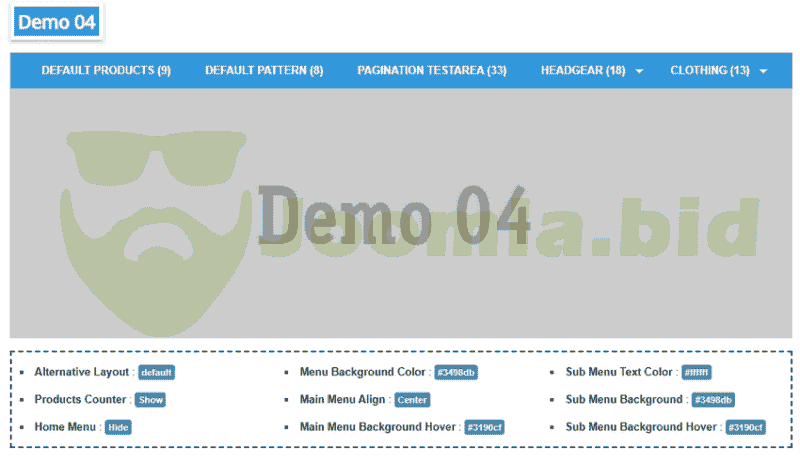The image size is (800, 464).
Task: Click the Headgear (18) menu item
Action: click(x=583, y=71)
